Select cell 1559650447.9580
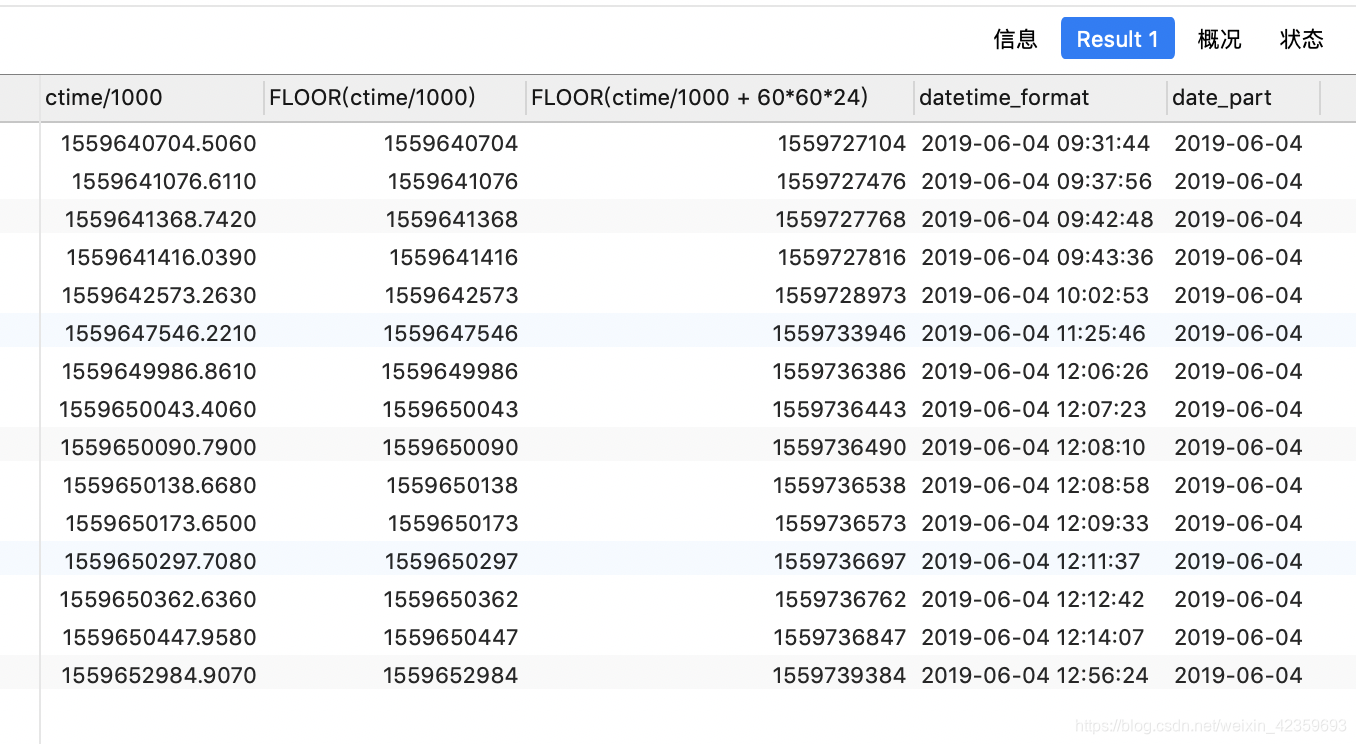1356x744 pixels. (159, 637)
